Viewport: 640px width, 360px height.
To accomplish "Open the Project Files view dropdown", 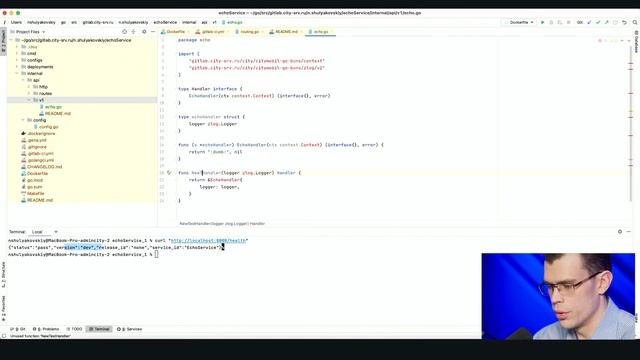I will (x=28, y=31).
